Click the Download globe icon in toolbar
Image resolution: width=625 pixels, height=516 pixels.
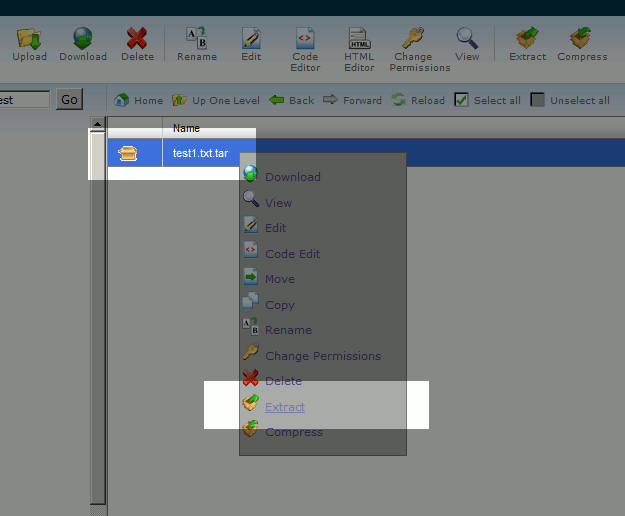tap(83, 38)
